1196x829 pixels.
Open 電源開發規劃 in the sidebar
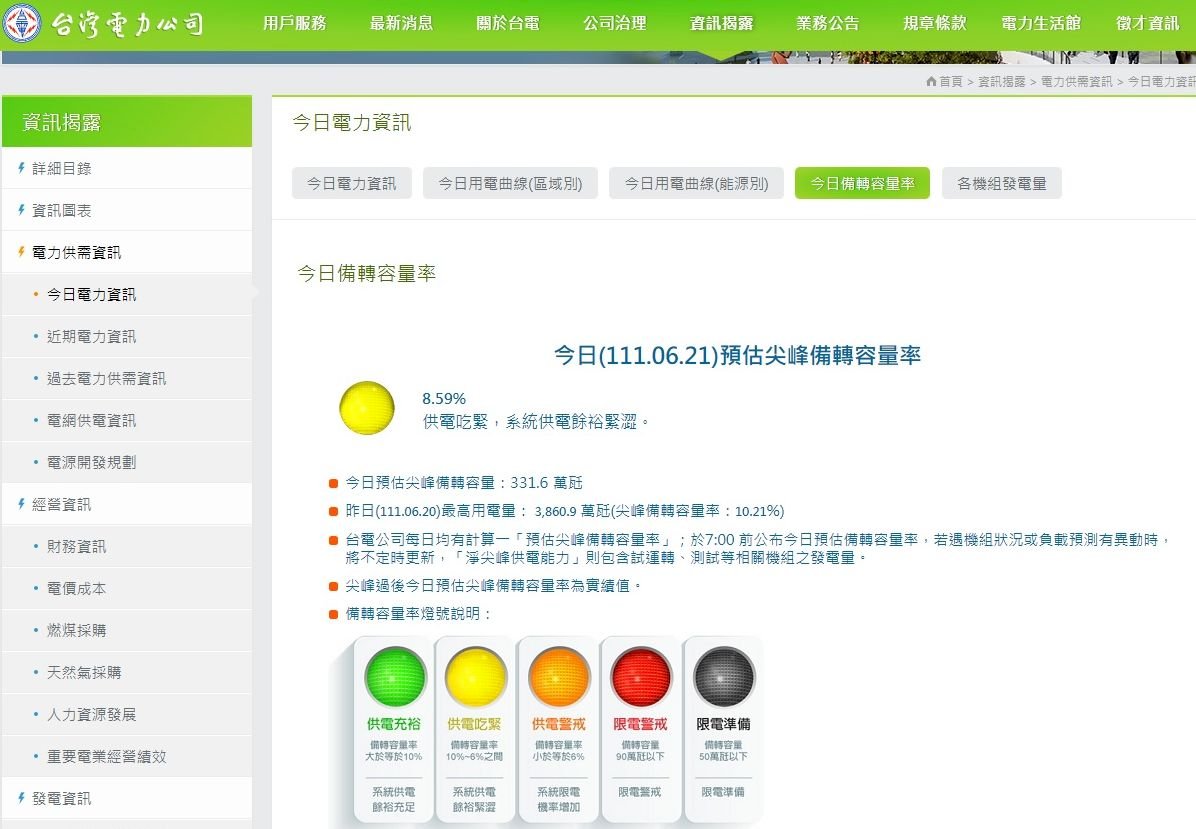tap(127, 462)
